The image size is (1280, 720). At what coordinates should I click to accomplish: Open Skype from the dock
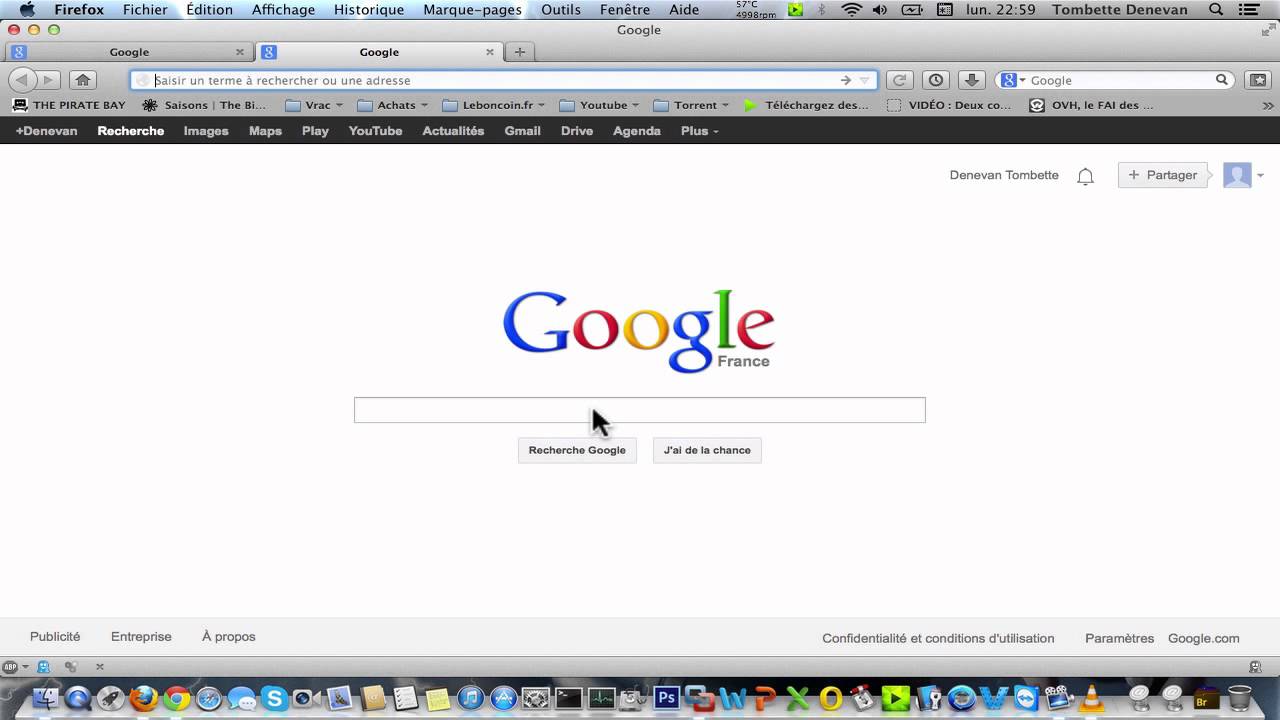[x=274, y=699]
